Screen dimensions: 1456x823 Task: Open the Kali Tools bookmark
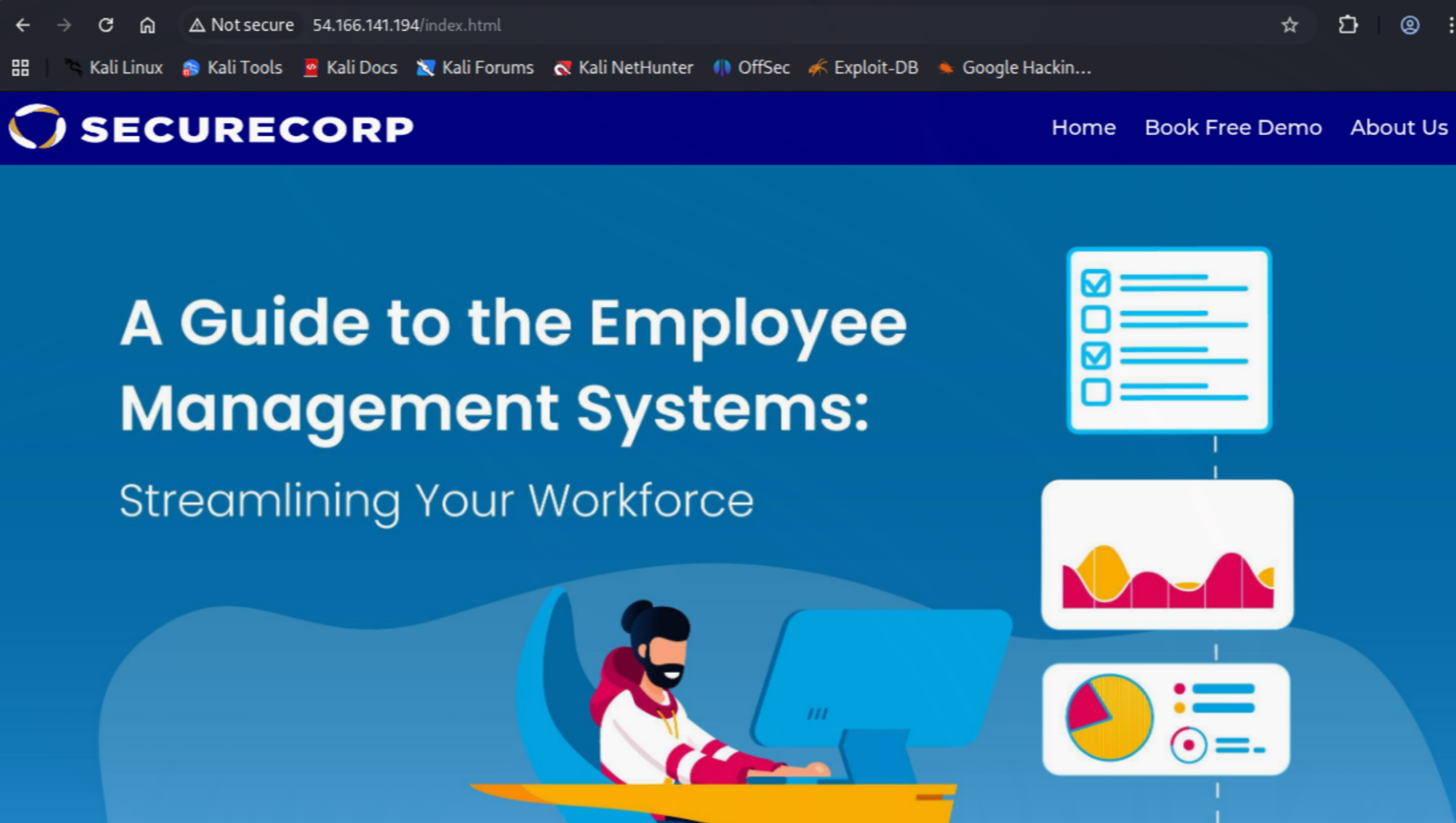coord(233,68)
